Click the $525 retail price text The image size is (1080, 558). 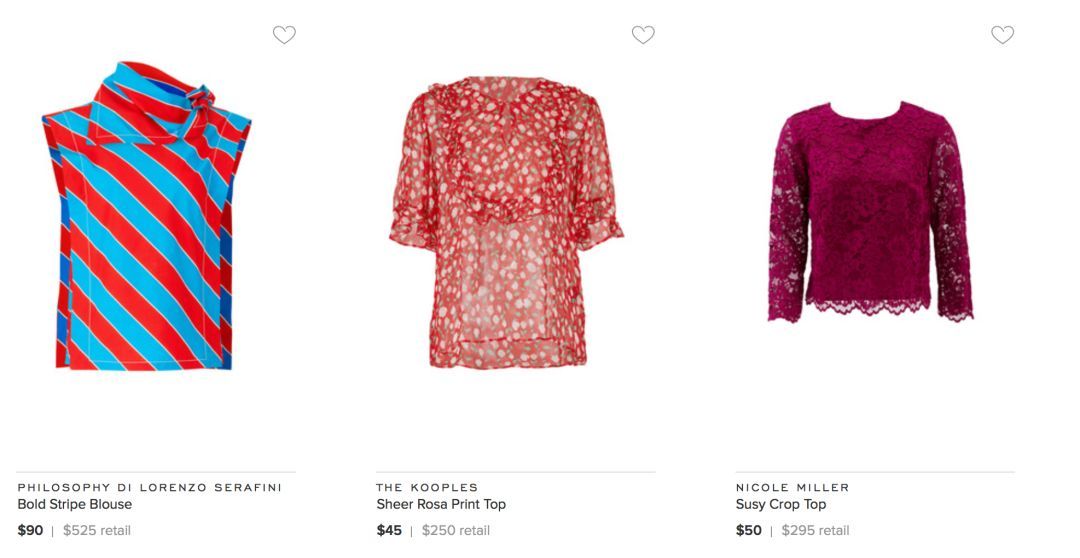(97, 530)
